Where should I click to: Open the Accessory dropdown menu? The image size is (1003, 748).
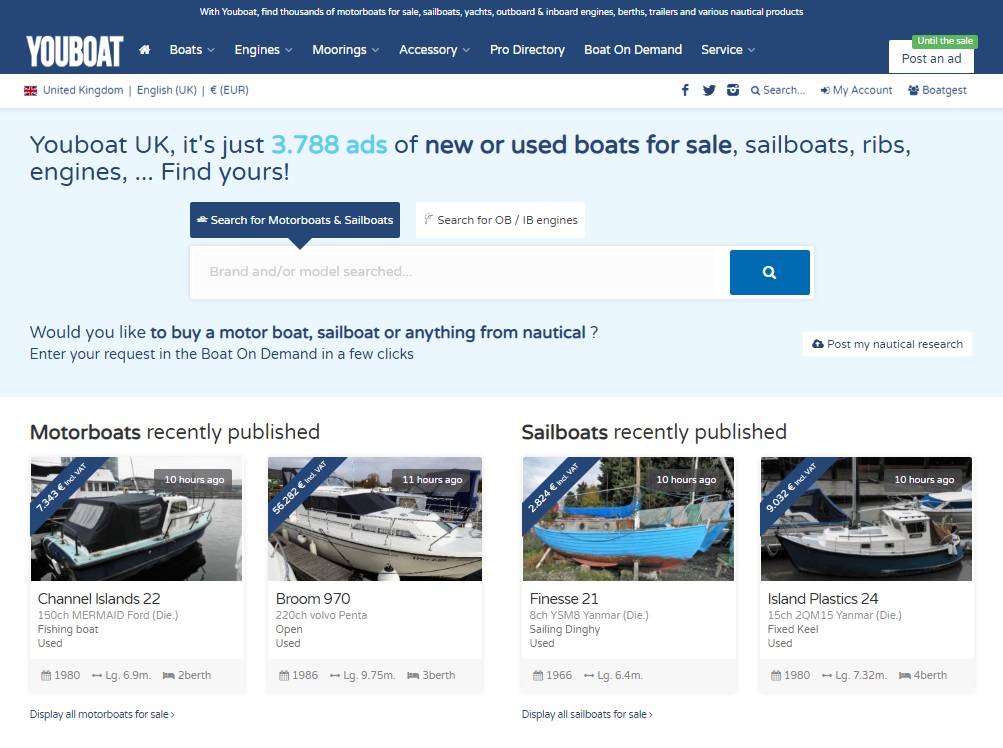point(434,50)
